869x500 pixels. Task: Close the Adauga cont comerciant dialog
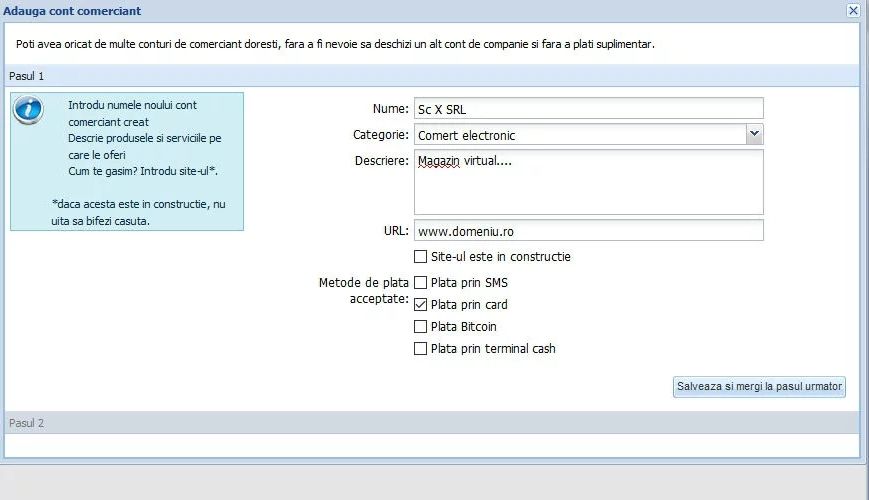[x=853, y=11]
